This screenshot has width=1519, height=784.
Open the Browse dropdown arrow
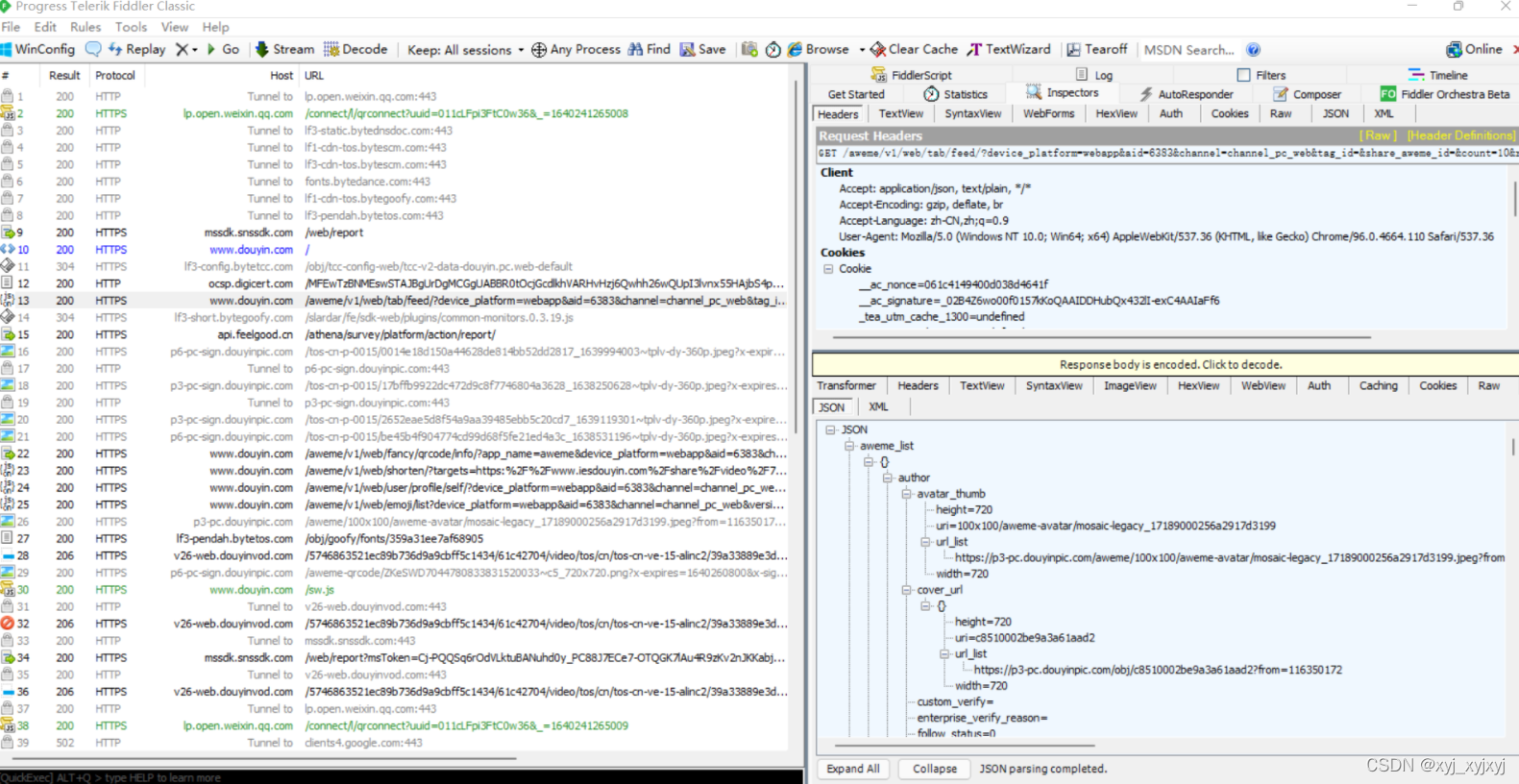862,50
